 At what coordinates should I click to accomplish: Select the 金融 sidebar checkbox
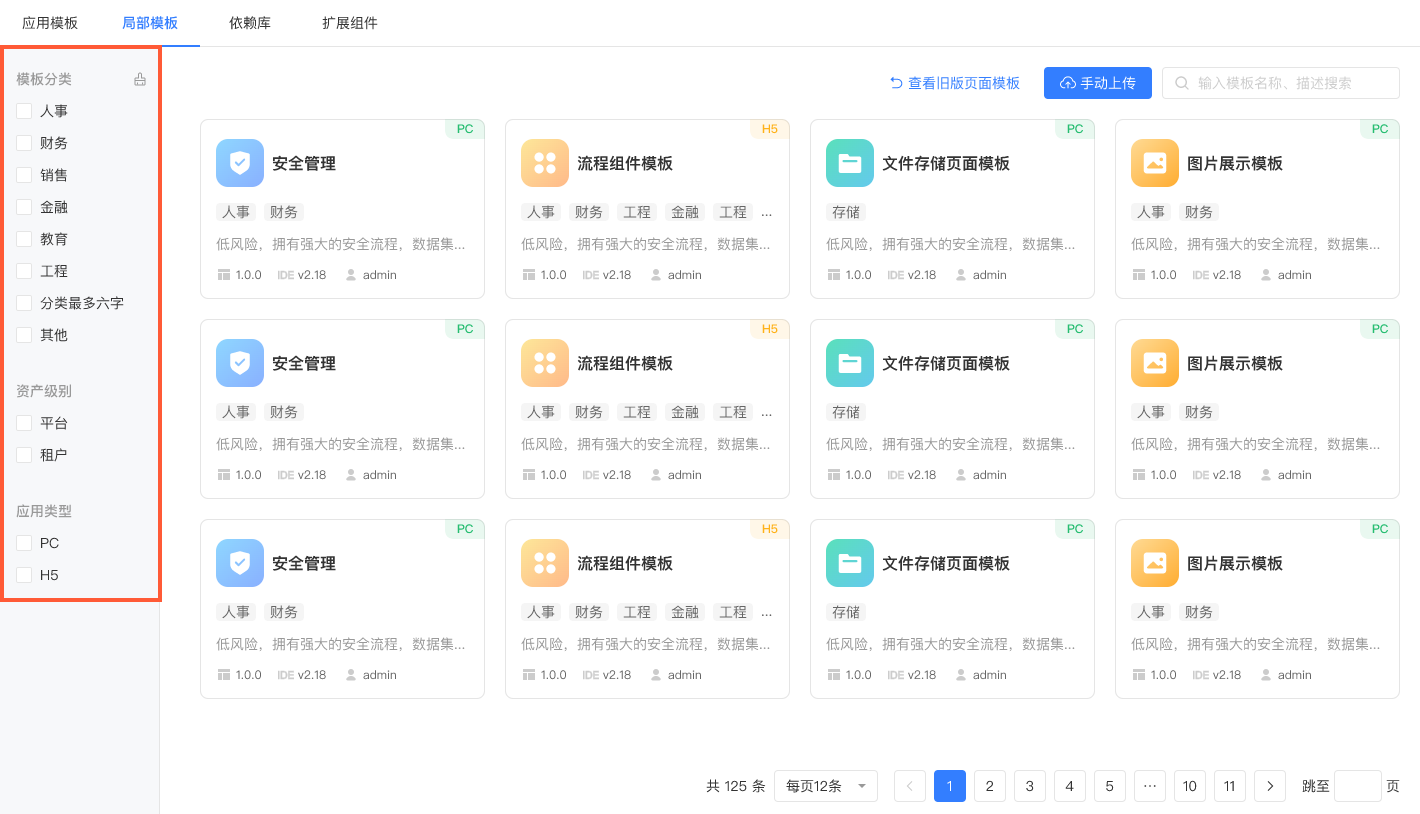pos(24,207)
